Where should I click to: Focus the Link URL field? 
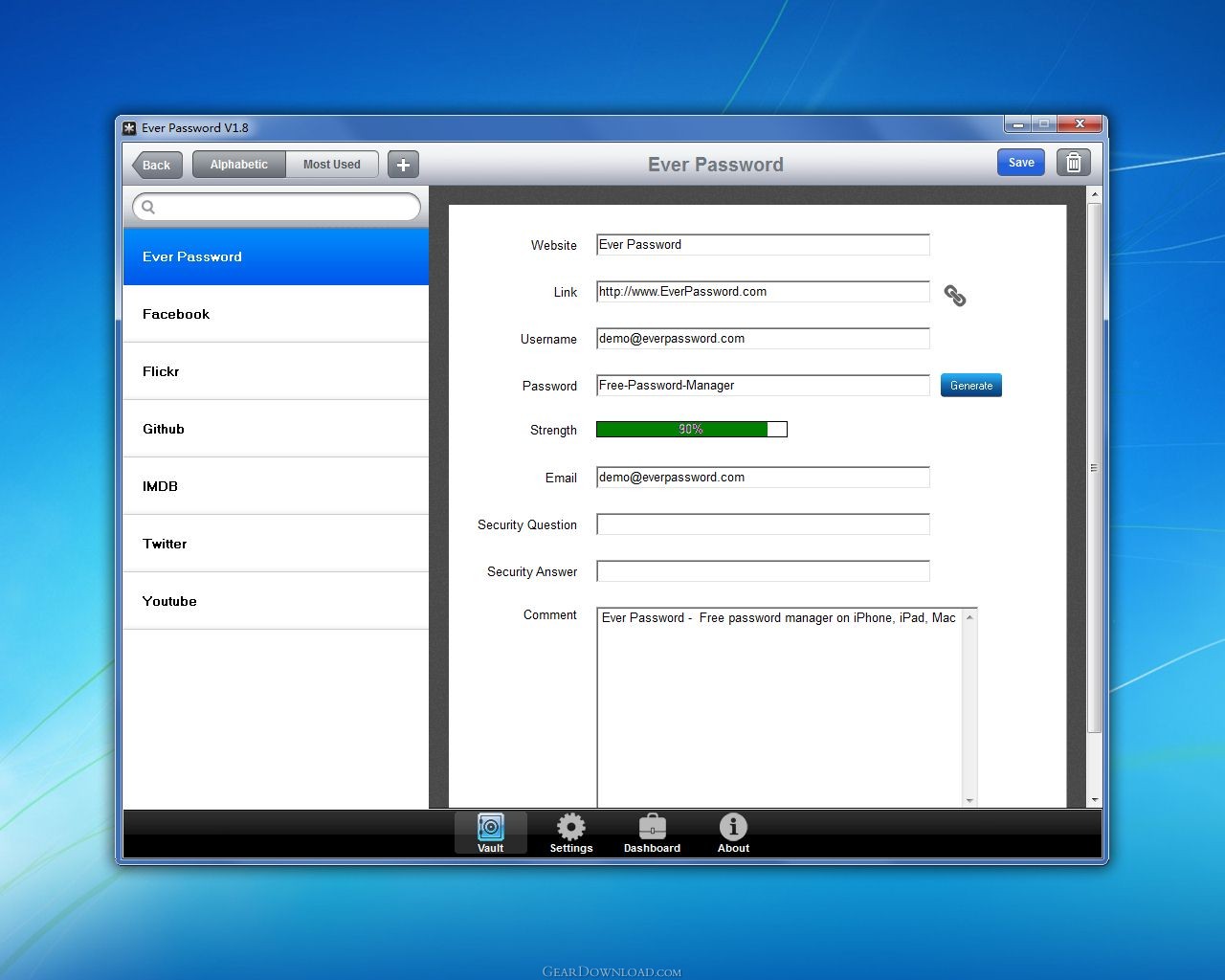coord(763,292)
